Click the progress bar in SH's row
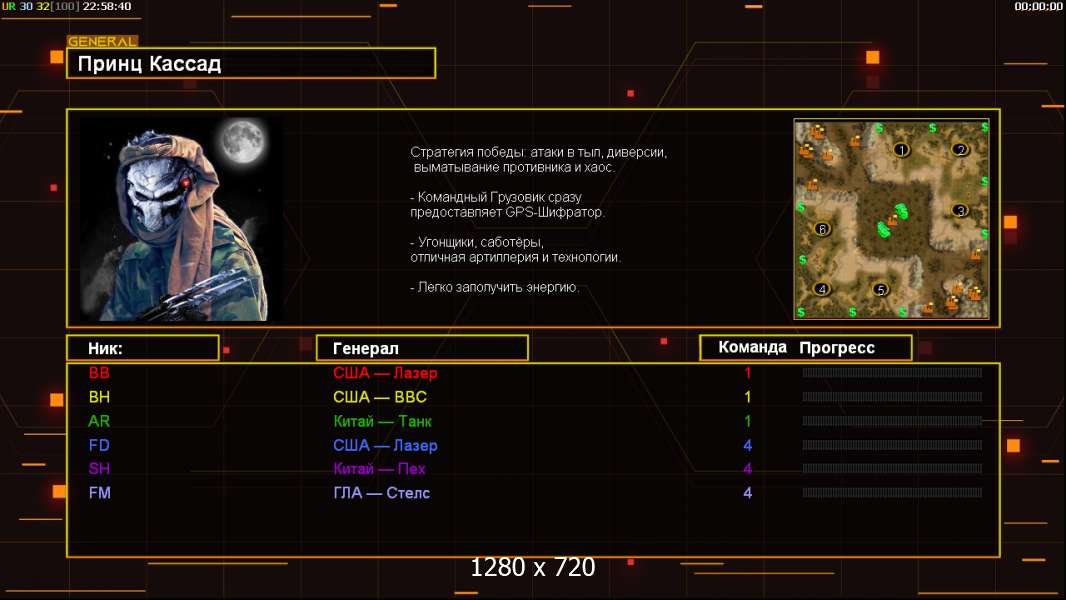This screenshot has height=600, width=1066. (x=892, y=468)
